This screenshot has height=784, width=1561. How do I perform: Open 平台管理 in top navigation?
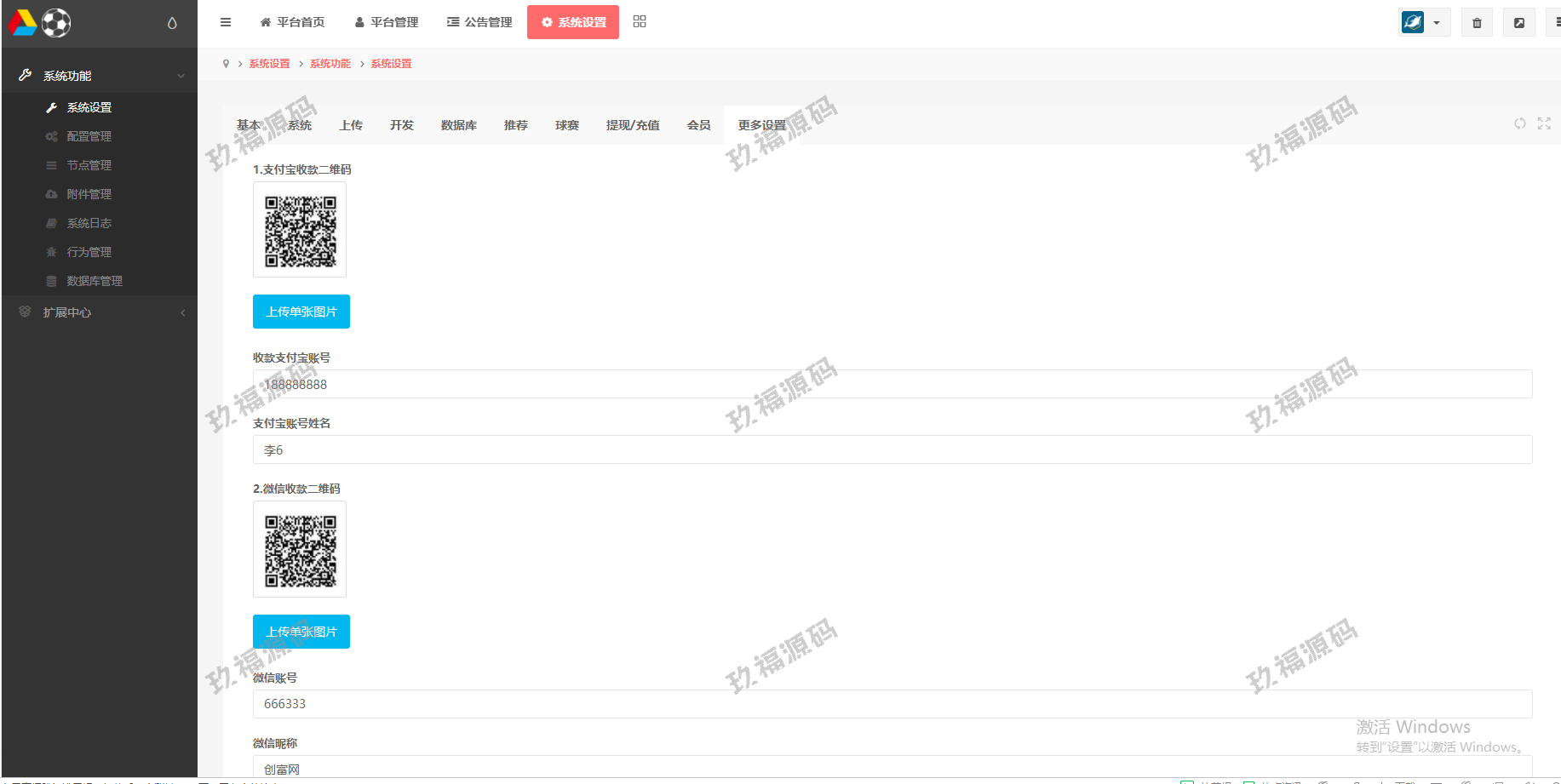pyautogui.click(x=387, y=22)
